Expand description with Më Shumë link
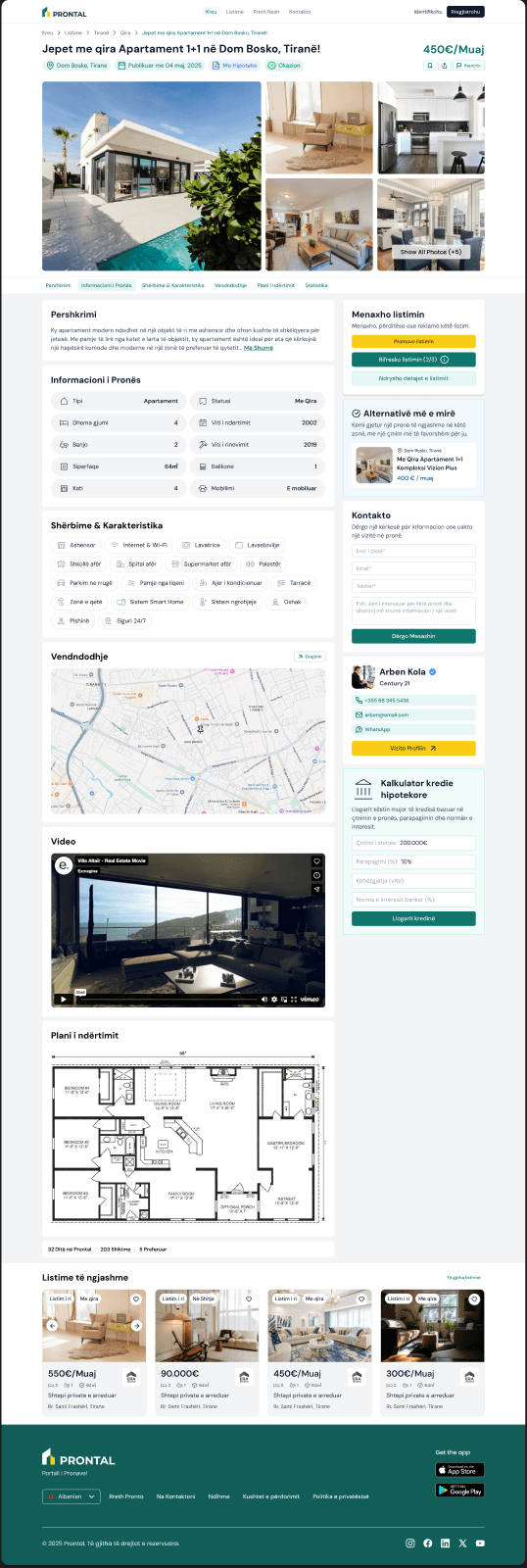The width and height of the screenshot is (527, 1568). [259, 348]
